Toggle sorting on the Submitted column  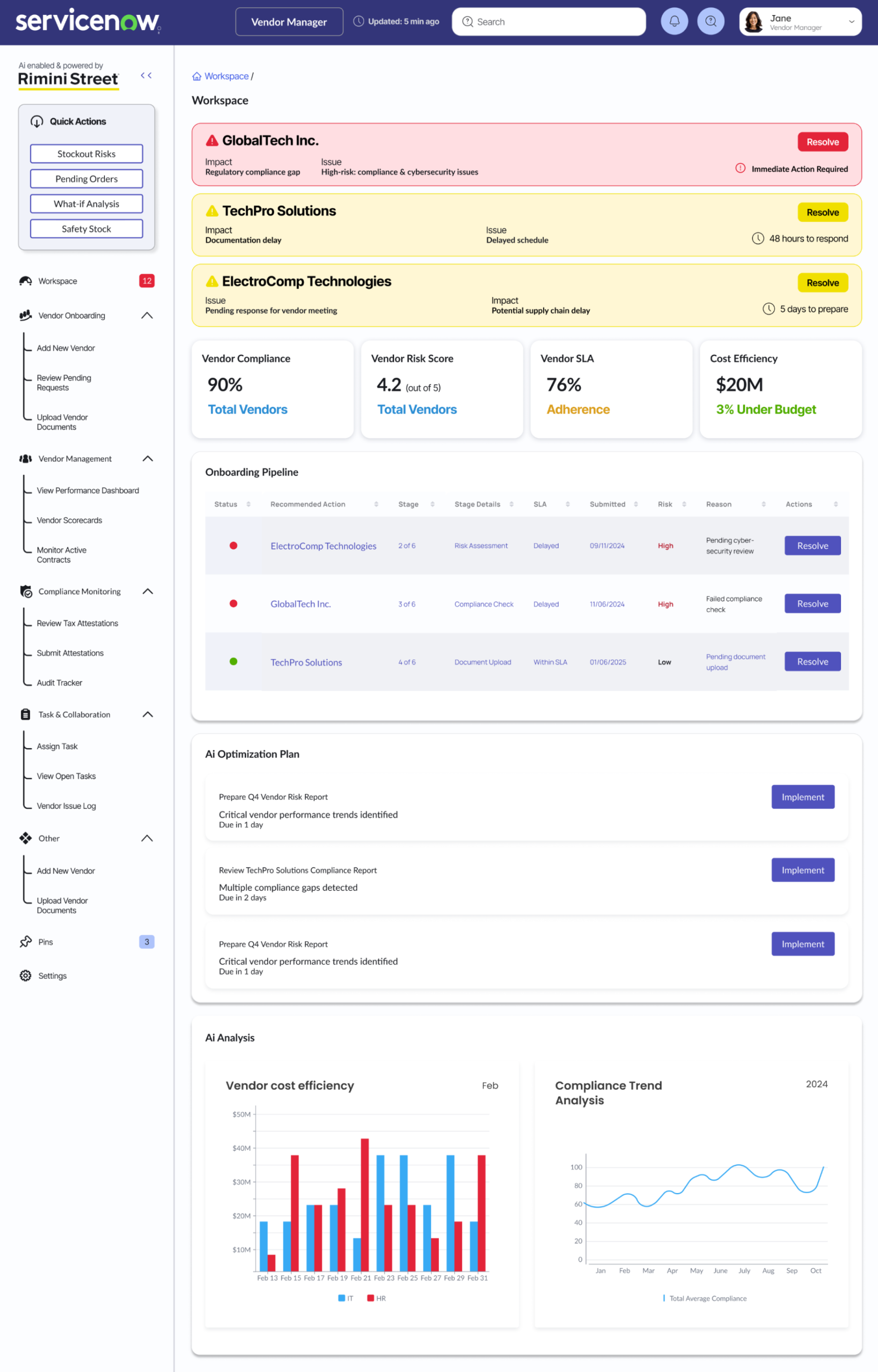(636, 504)
